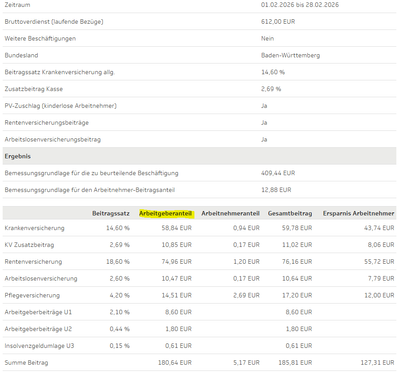
Task: Select the U3 rate 0,15 %
Action: [x=119, y=346]
